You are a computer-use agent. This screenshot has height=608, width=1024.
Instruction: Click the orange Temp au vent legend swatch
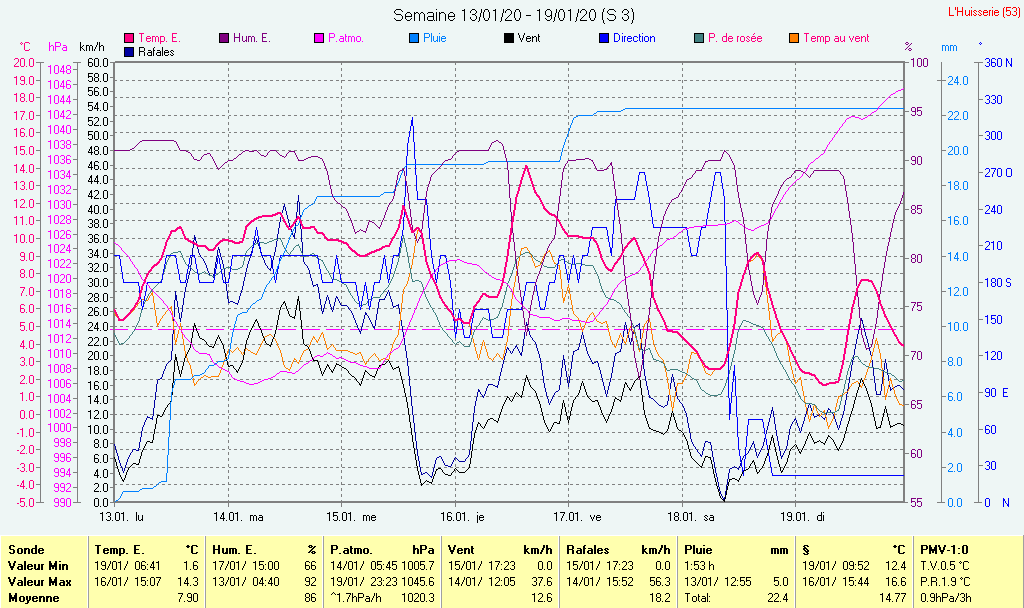794,39
